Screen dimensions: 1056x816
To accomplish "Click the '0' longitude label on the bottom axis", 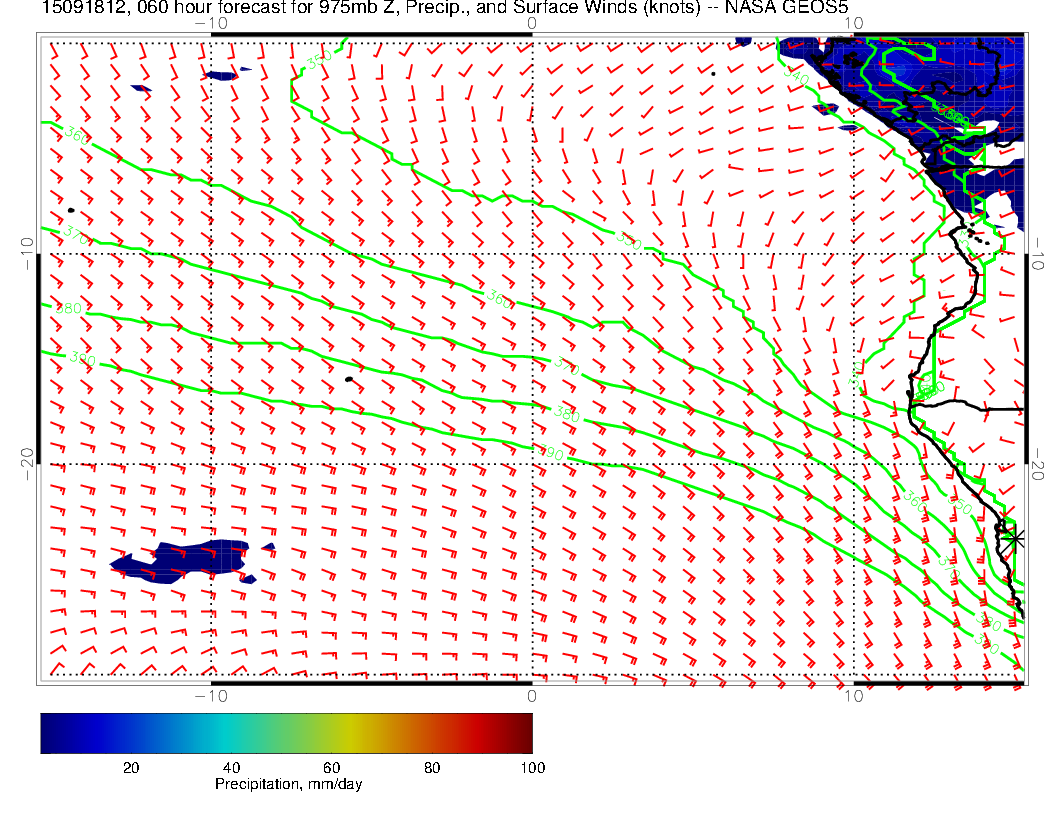I will 531,696.
